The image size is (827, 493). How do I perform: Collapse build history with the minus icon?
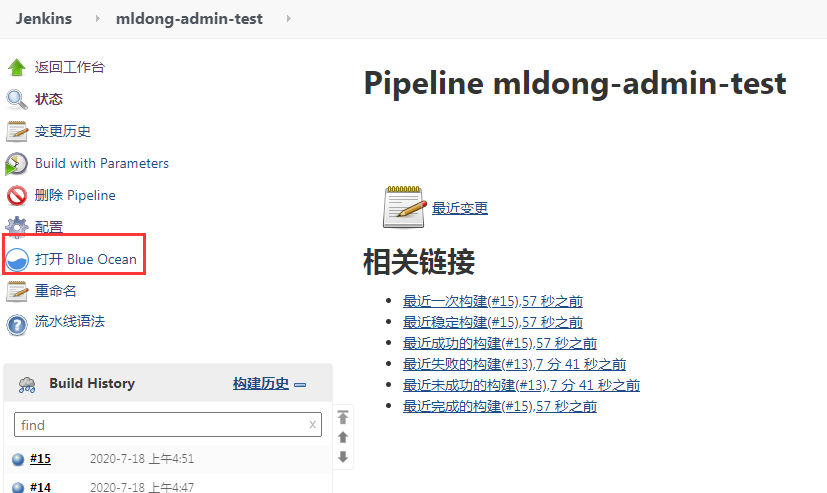pyautogui.click(x=300, y=384)
